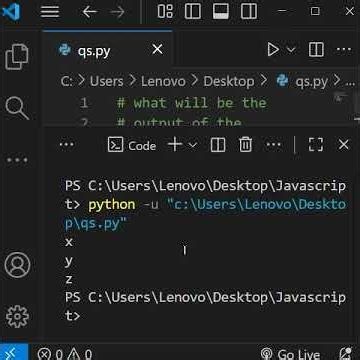Go back with the left arrow
Screen dimensions: 360x360
(x=89, y=12)
